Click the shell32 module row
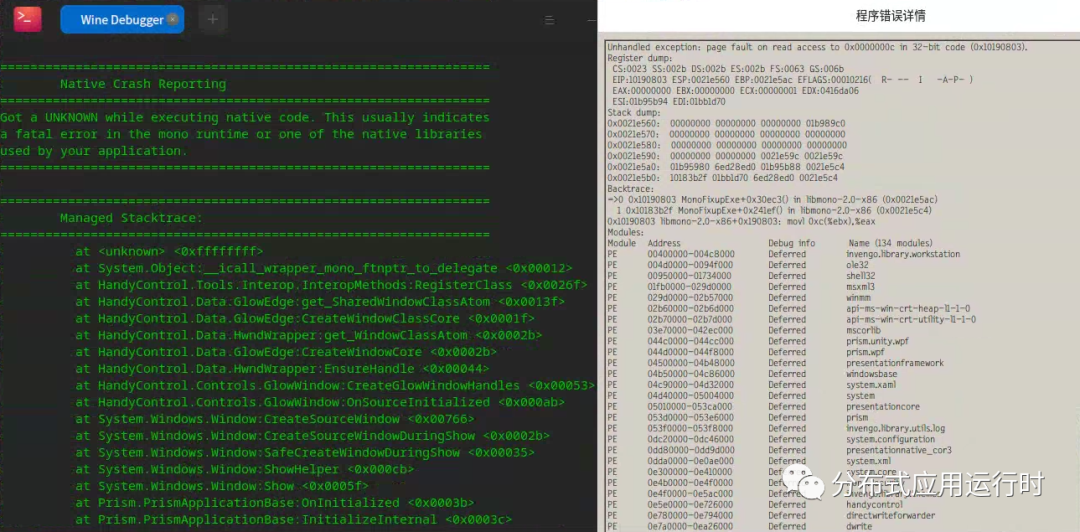 click(740, 276)
